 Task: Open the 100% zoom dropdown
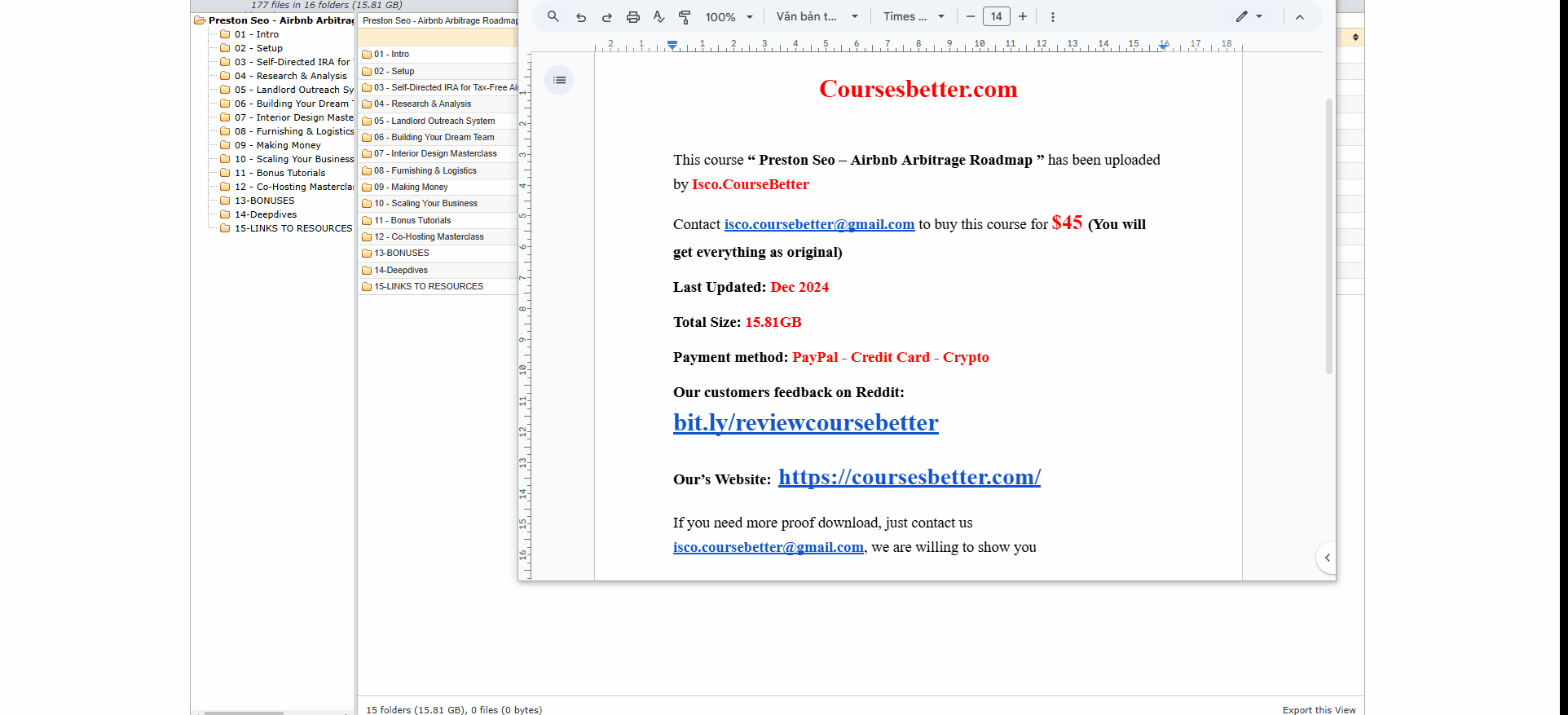729,17
